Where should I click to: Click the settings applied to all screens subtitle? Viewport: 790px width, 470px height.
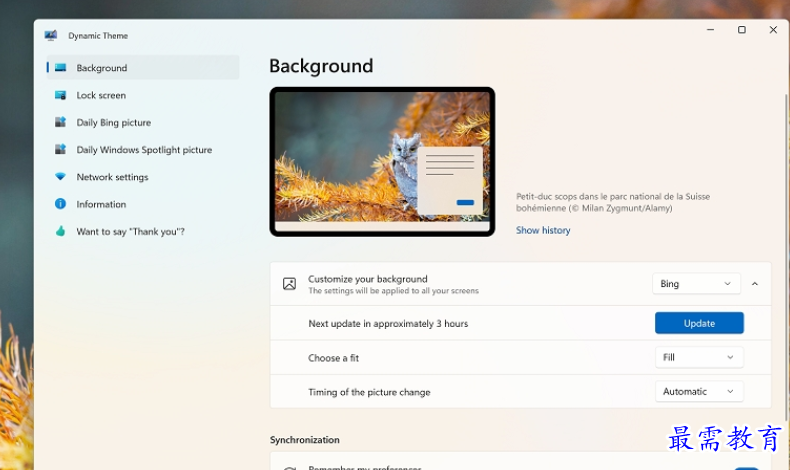tap(393, 291)
